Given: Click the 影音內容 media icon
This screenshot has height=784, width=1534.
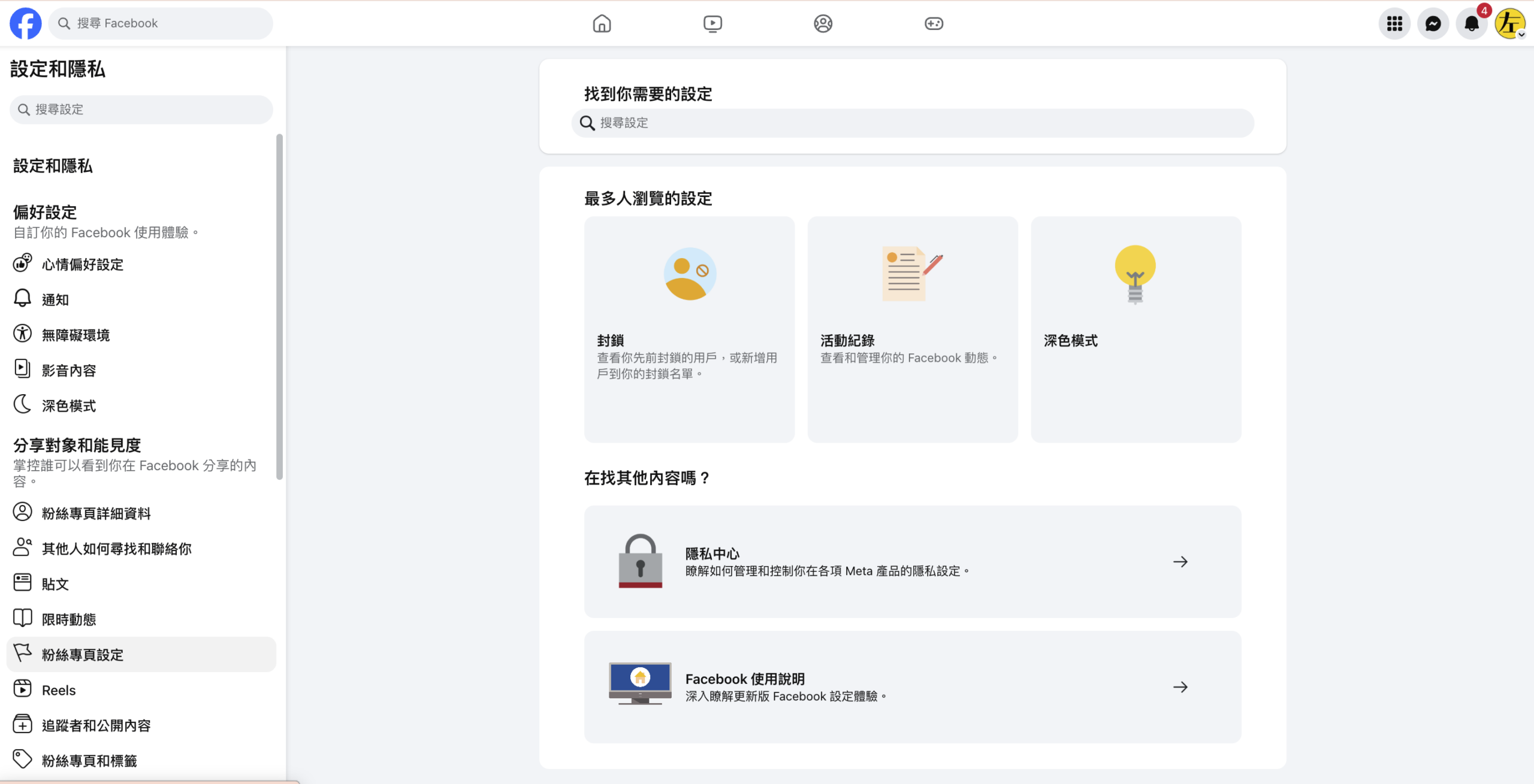Looking at the screenshot, I should pos(23,368).
